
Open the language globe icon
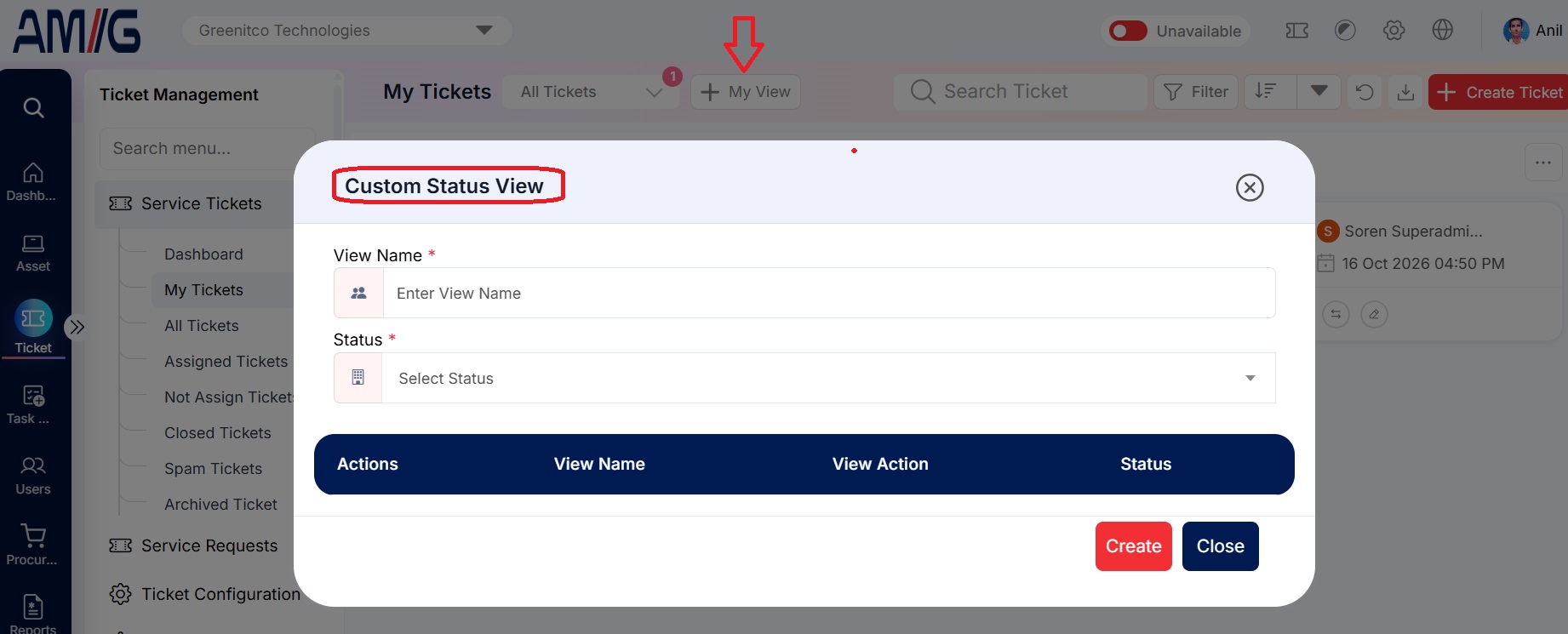pos(1442,30)
